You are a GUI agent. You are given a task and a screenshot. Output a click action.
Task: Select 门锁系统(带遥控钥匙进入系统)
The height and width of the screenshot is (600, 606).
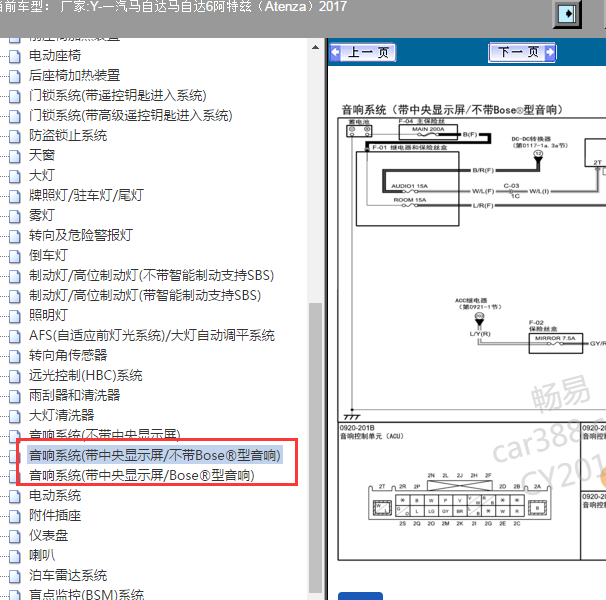(117, 95)
